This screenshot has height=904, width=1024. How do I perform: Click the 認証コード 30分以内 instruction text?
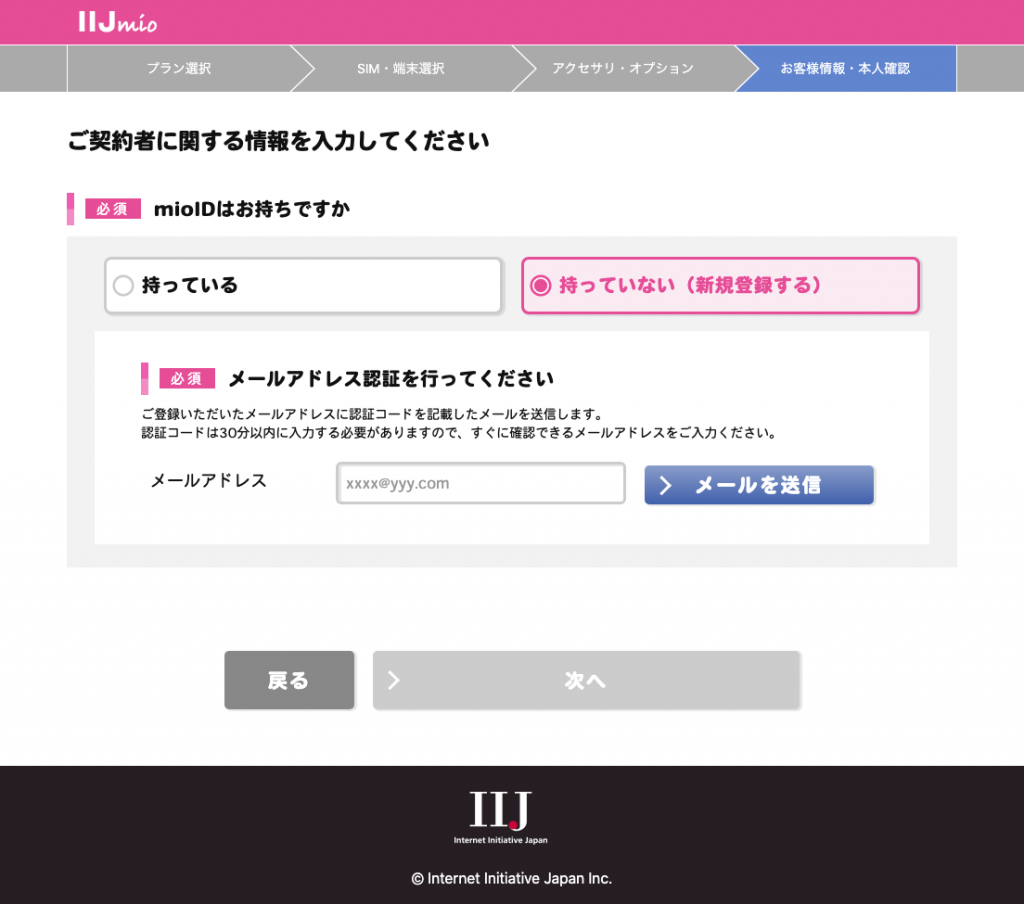tap(459, 433)
